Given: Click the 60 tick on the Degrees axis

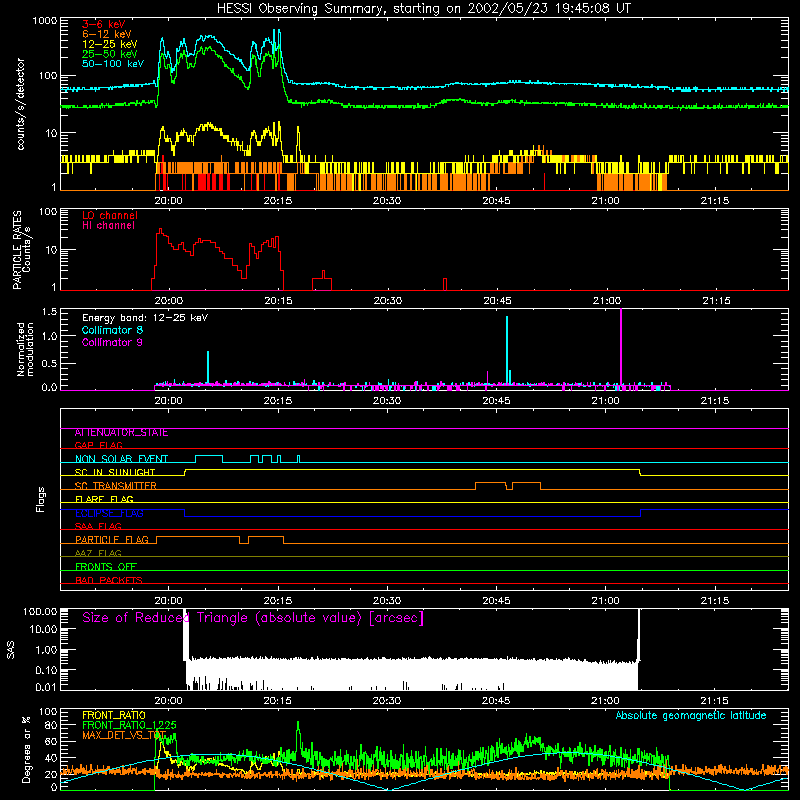Looking at the screenshot, I should click(x=52, y=741).
